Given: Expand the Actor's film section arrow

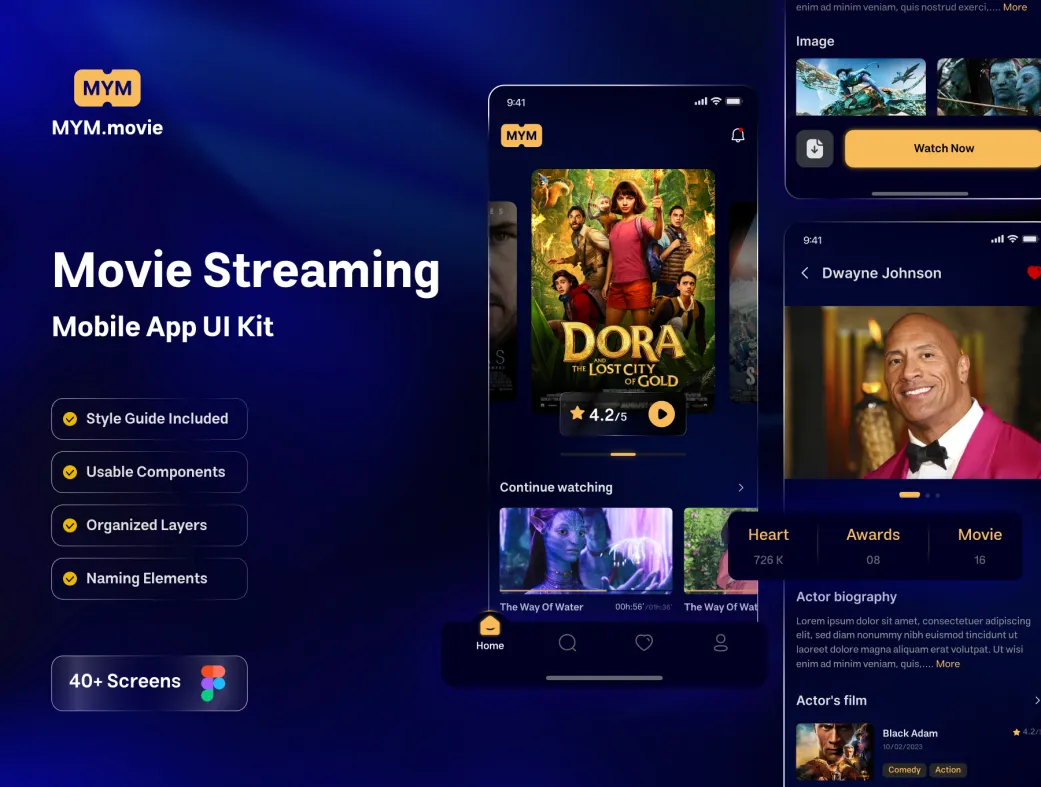Looking at the screenshot, I should (1036, 700).
